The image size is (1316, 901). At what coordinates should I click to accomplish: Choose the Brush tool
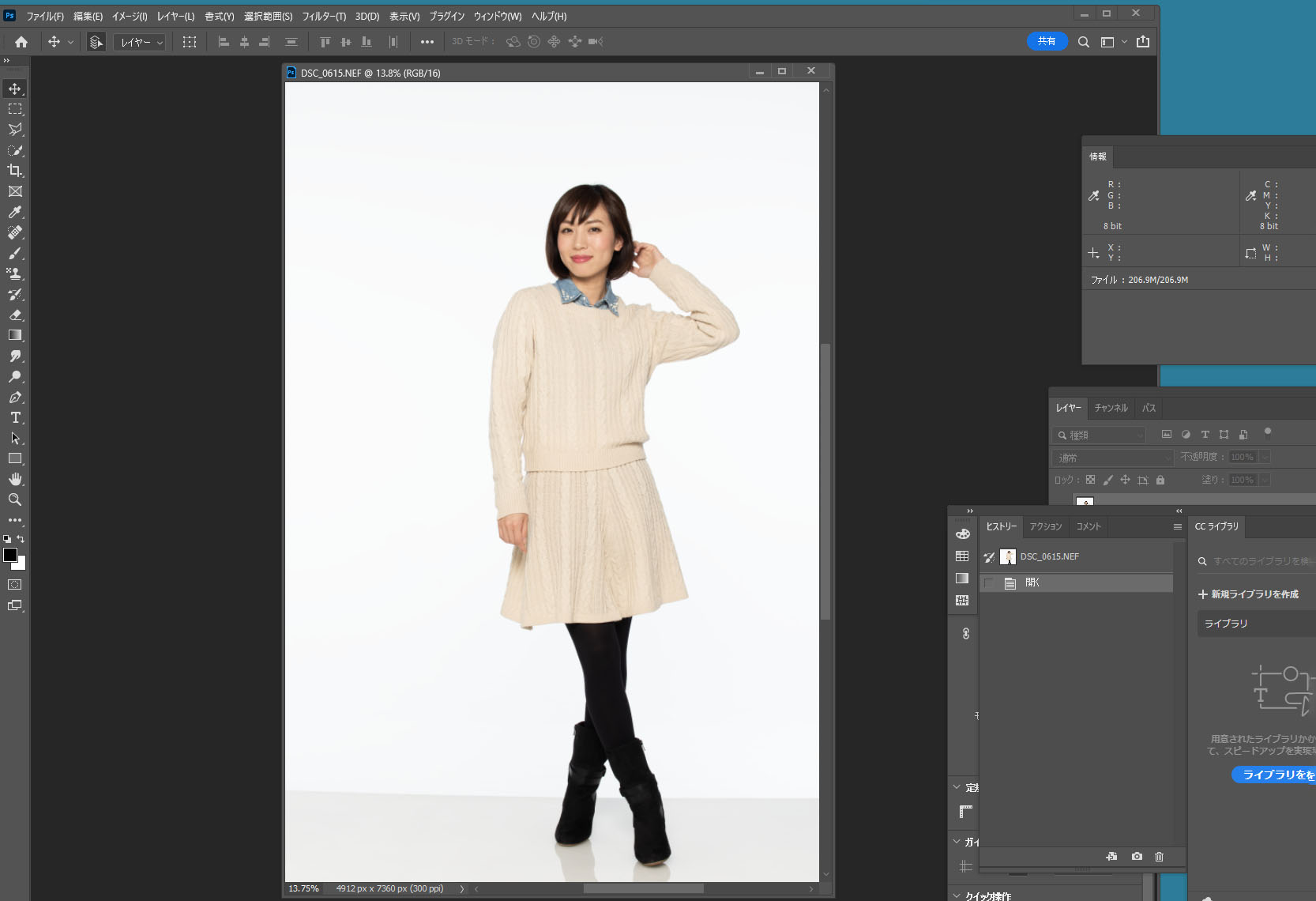click(15, 253)
